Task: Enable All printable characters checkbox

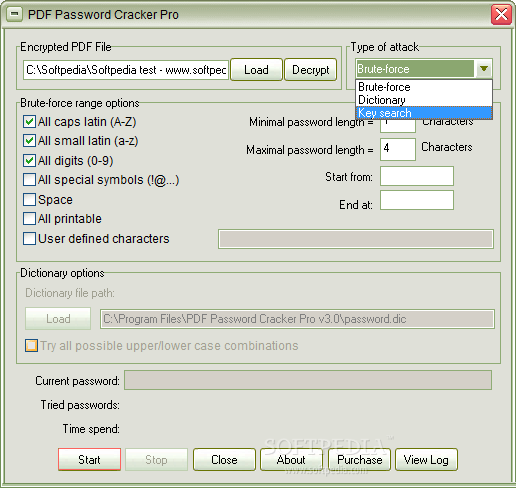Action: point(29,219)
